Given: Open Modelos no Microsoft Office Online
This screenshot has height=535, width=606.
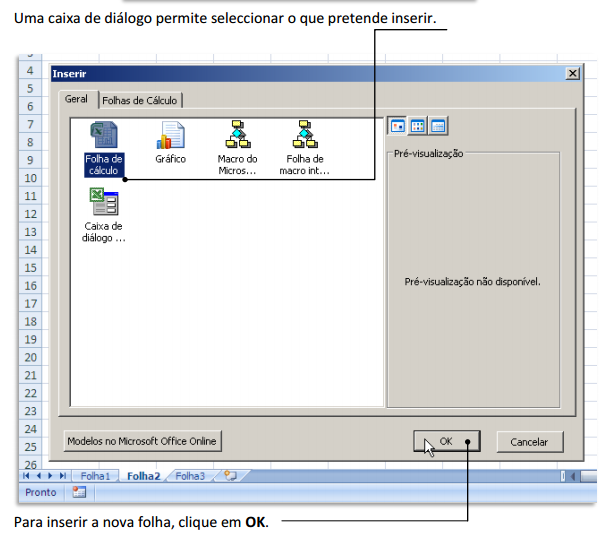Looking at the screenshot, I should [141, 441].
